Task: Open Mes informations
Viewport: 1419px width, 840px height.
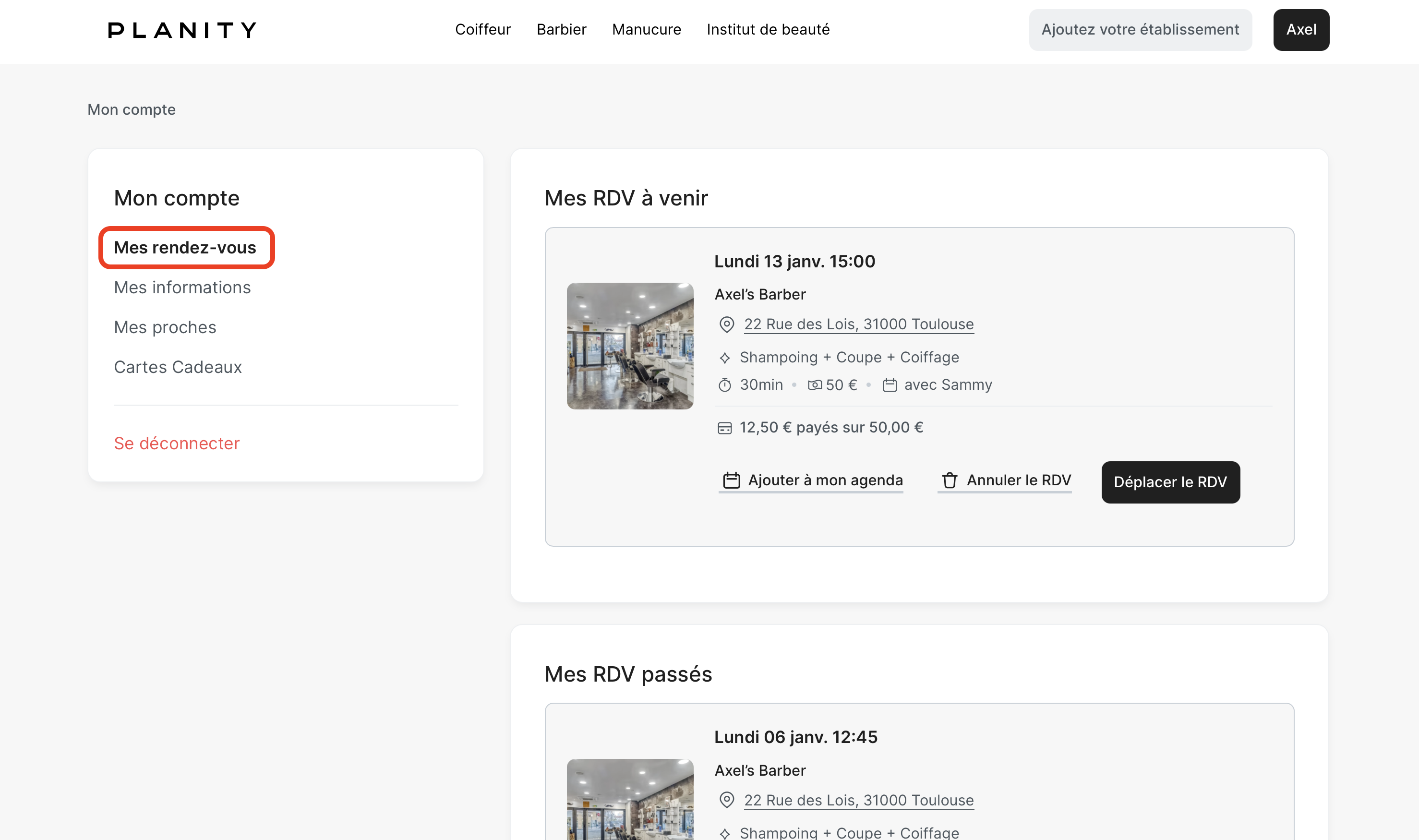Action: pyautogui.click(x=182, y=288)
